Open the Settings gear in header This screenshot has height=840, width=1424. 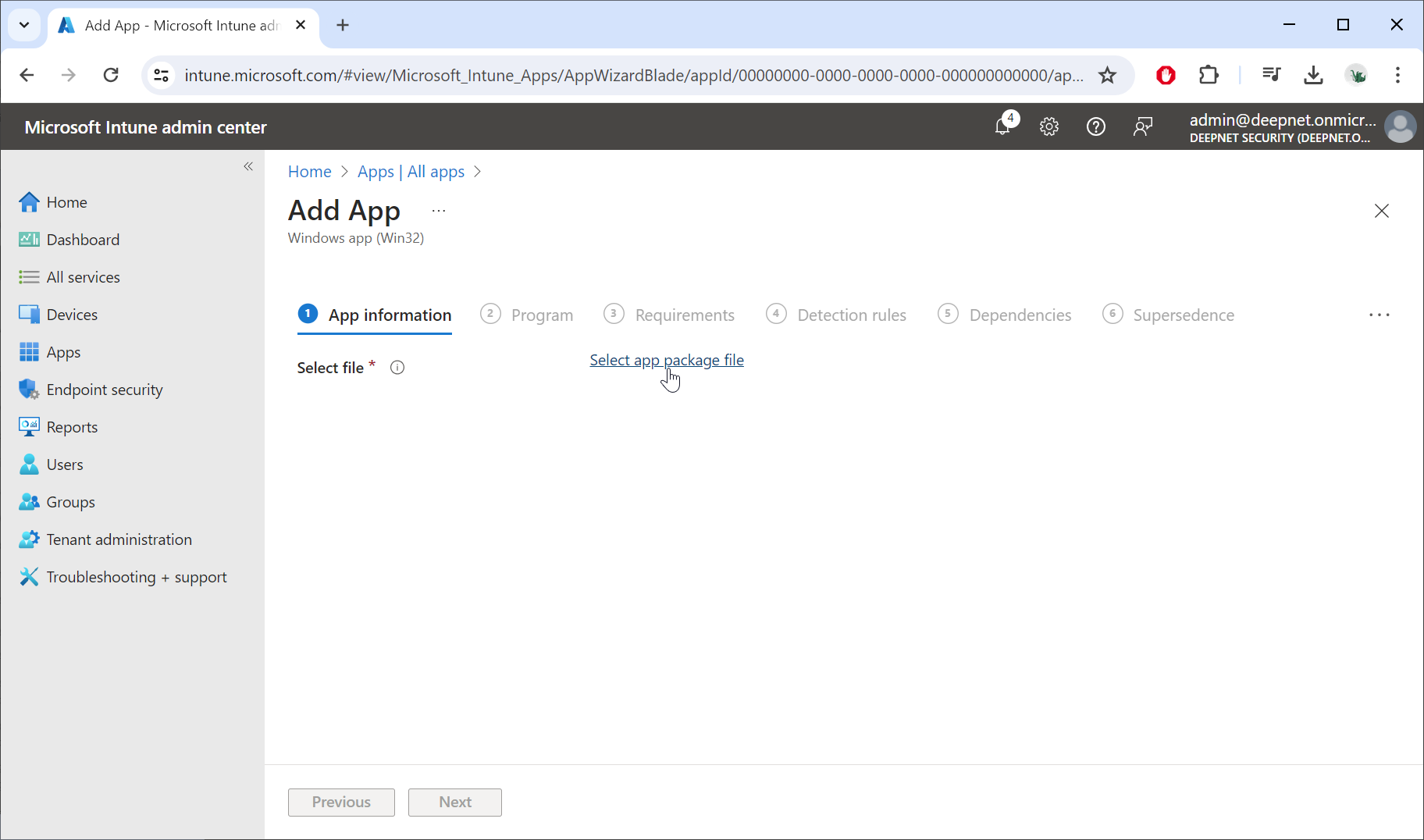point(1049,126)
